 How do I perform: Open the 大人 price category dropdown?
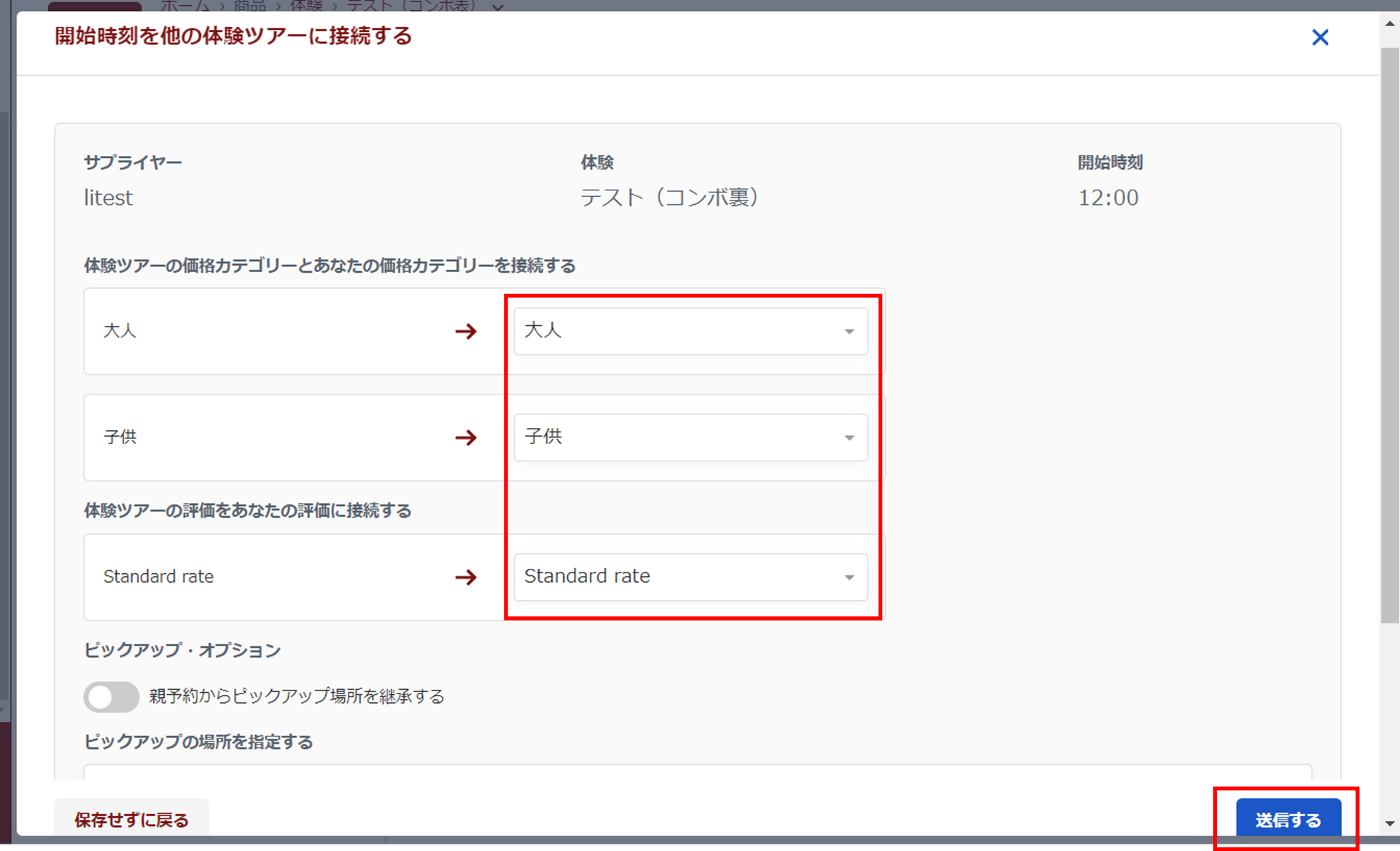point(691,331)
